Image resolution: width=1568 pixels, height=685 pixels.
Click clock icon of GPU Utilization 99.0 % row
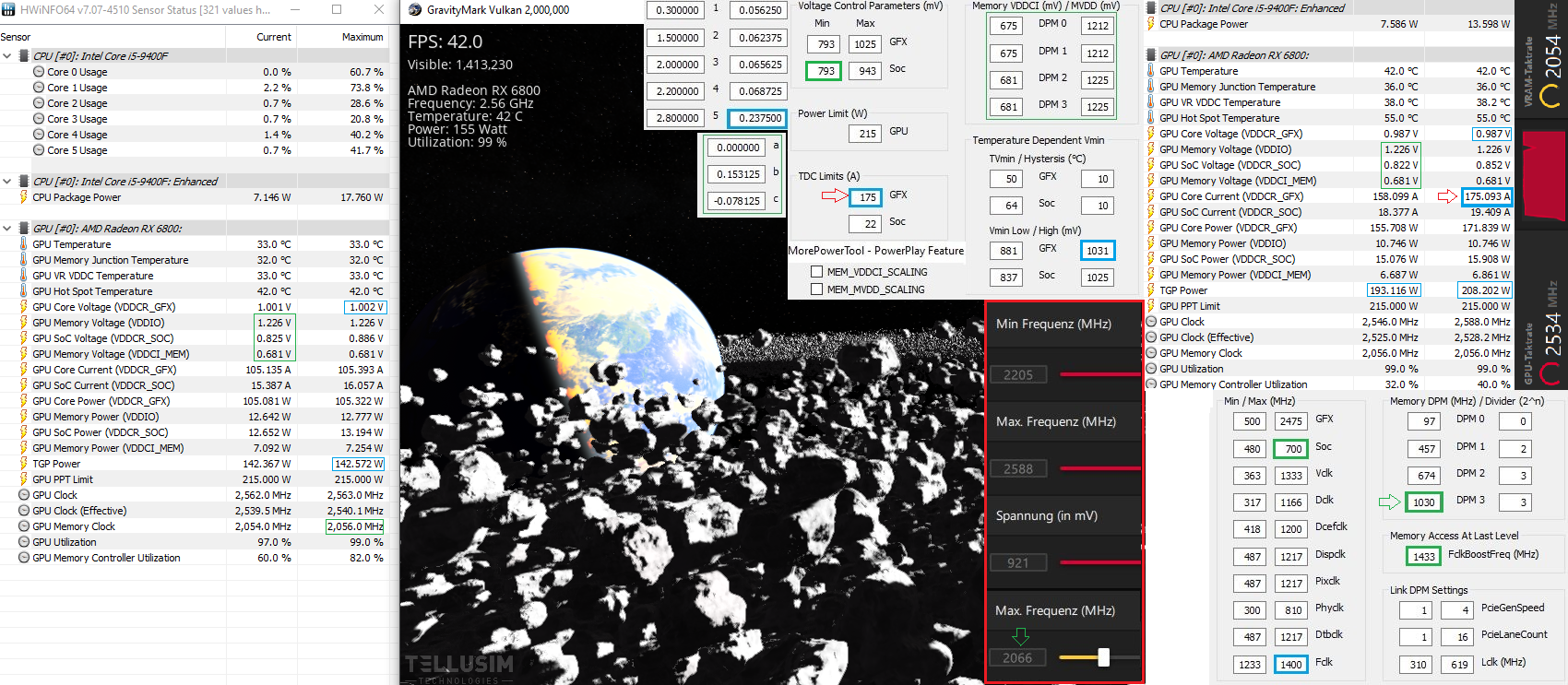point(1151,369)
